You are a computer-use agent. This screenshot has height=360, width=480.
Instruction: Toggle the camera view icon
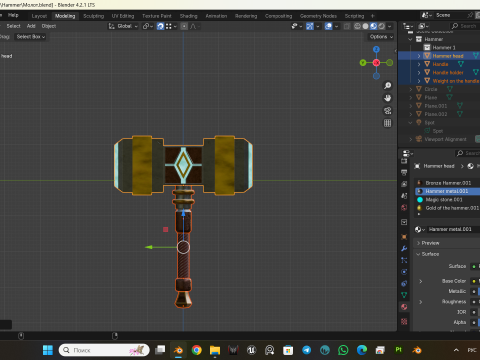pyautogui.click(x=387, y=111)
